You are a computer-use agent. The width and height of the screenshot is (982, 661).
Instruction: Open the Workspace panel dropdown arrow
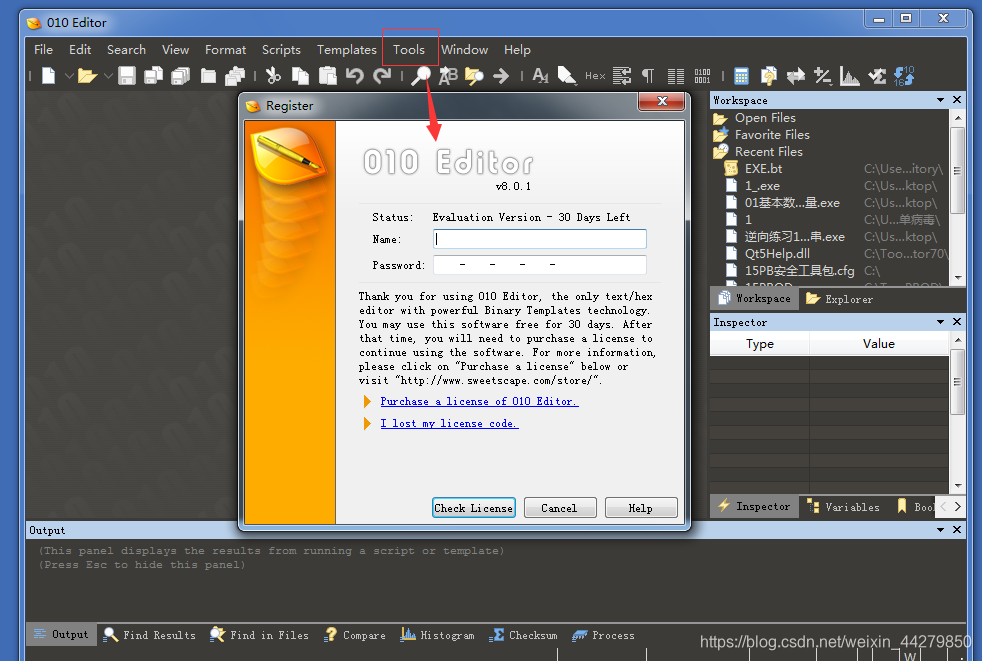coord(940,100)
